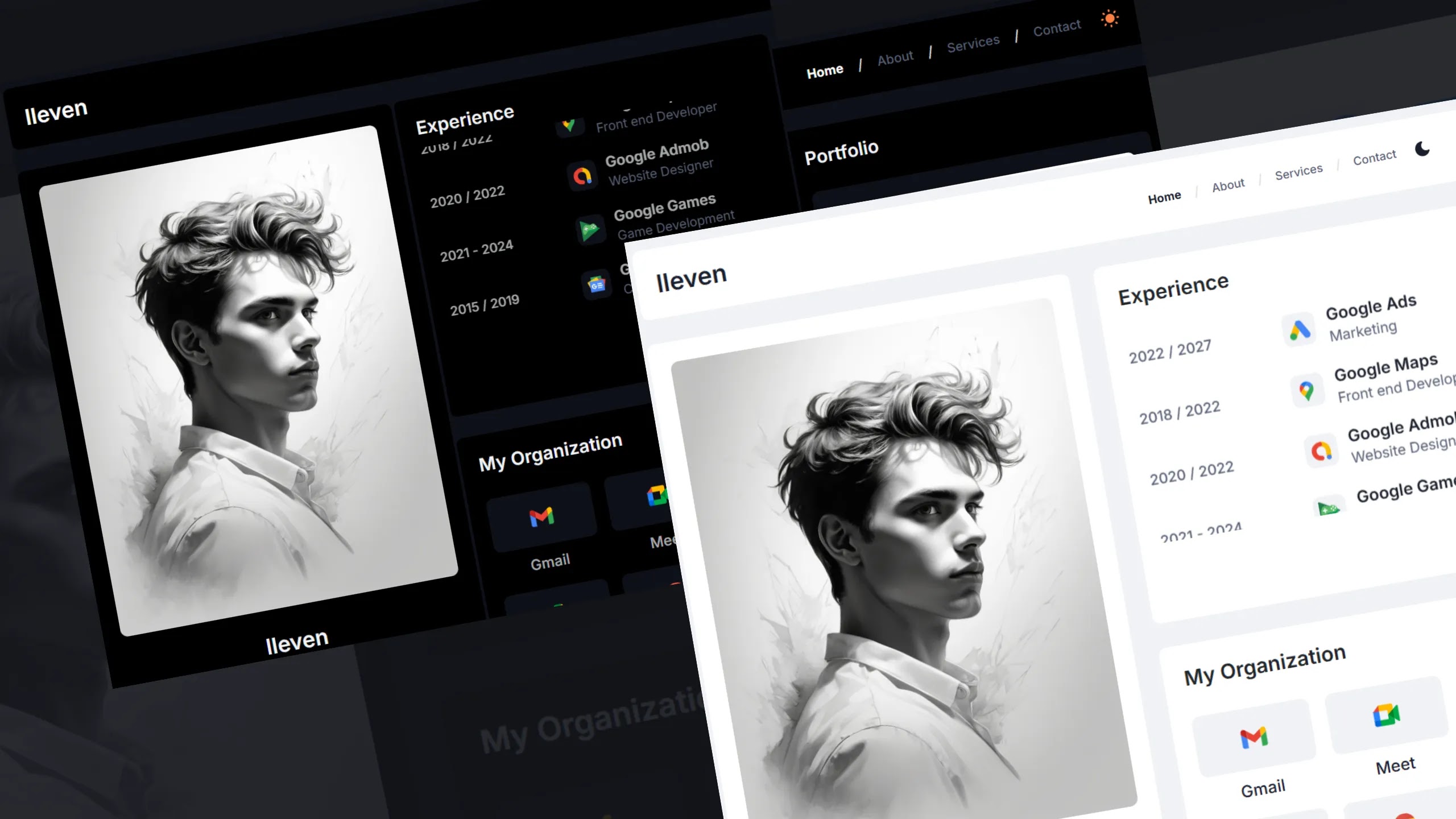Screen dimensions: 1456x819
Task: Open Home in the dark page navigation
Action: (825, 72)
